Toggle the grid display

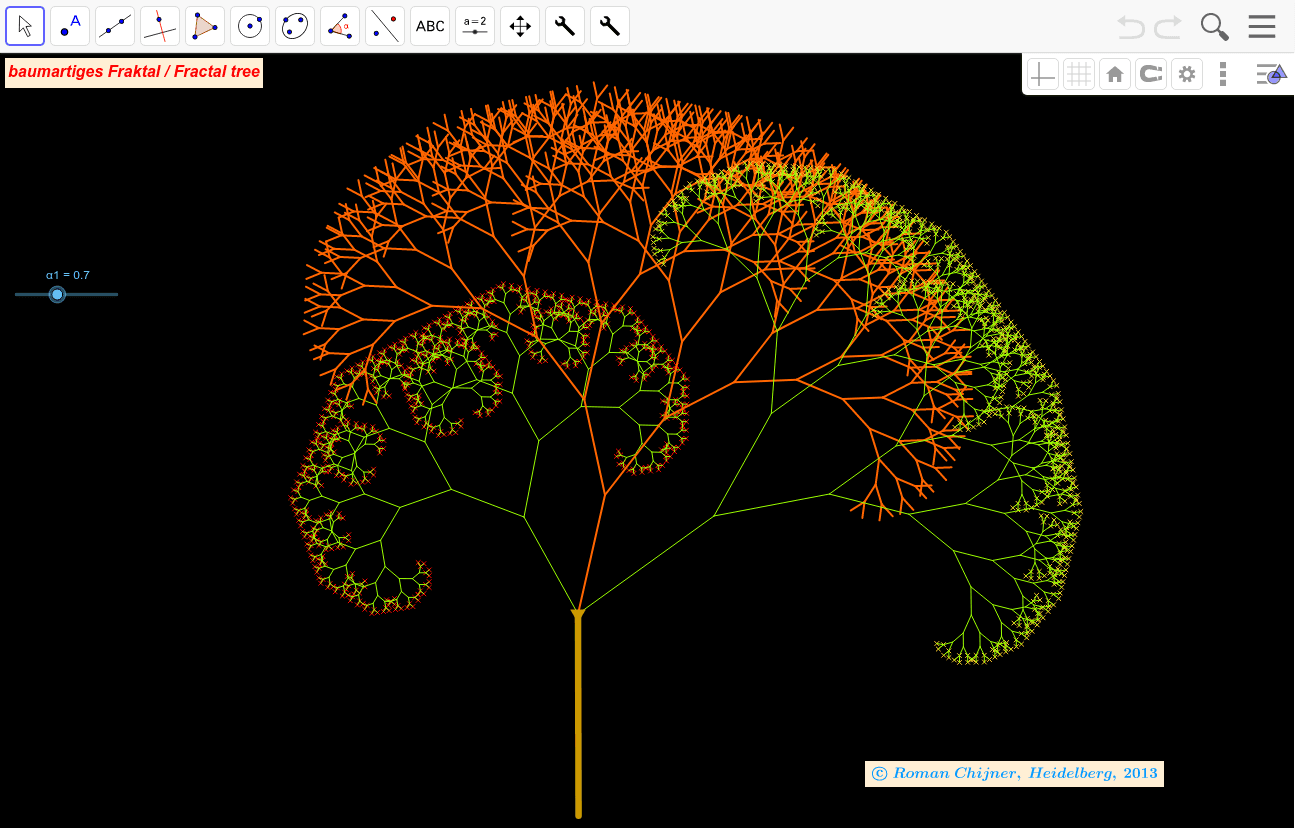click(1079, 74)
